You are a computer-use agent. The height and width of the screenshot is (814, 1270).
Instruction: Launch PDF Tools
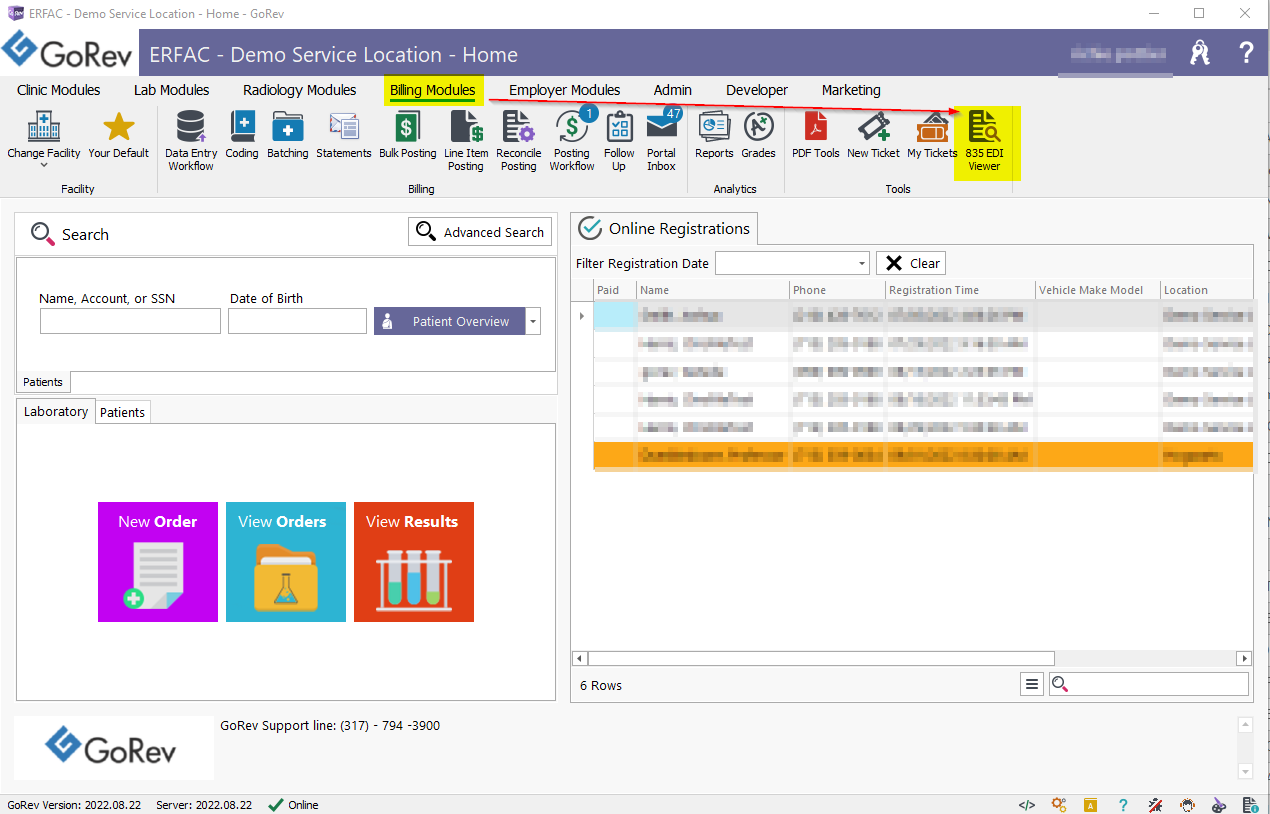click(816, 135)
